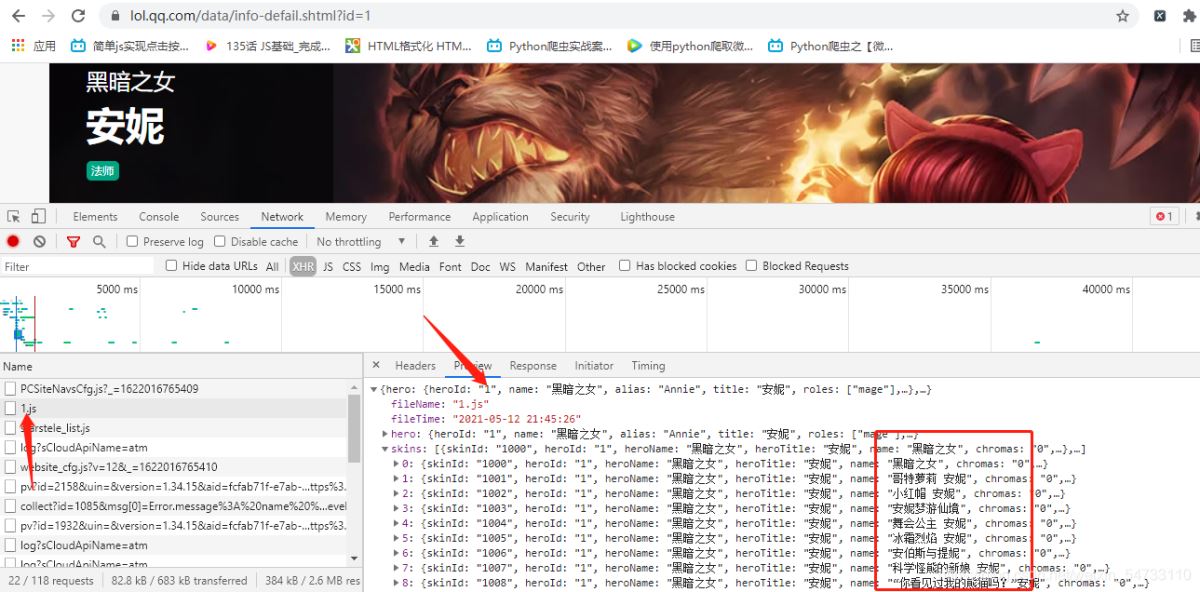Open the No throttling dropdown
Image resolution: width=1200 pixels, height=592 pixels.
pos(361,241)
